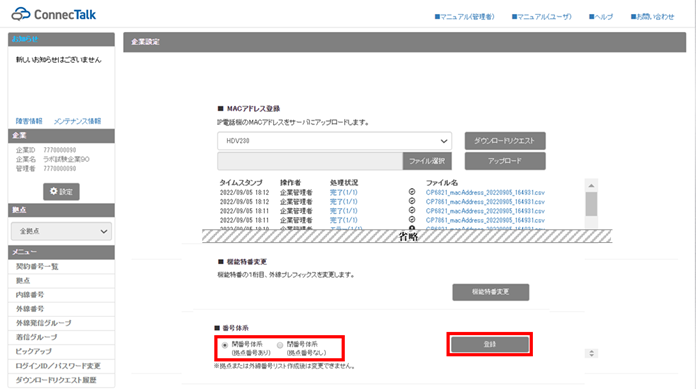Open 拠点 in the side menu
Screen dimensions: 696x389
[x=61, y=281]
